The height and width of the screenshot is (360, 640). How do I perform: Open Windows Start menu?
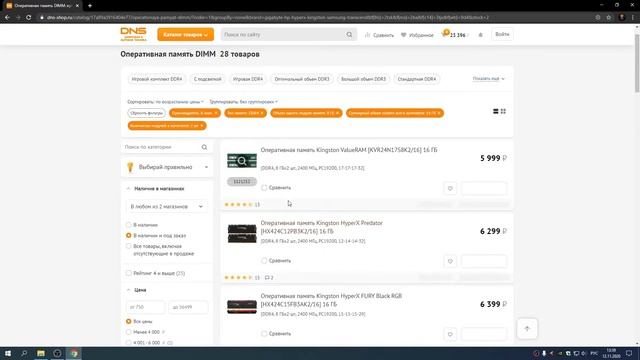pos(8,353)
